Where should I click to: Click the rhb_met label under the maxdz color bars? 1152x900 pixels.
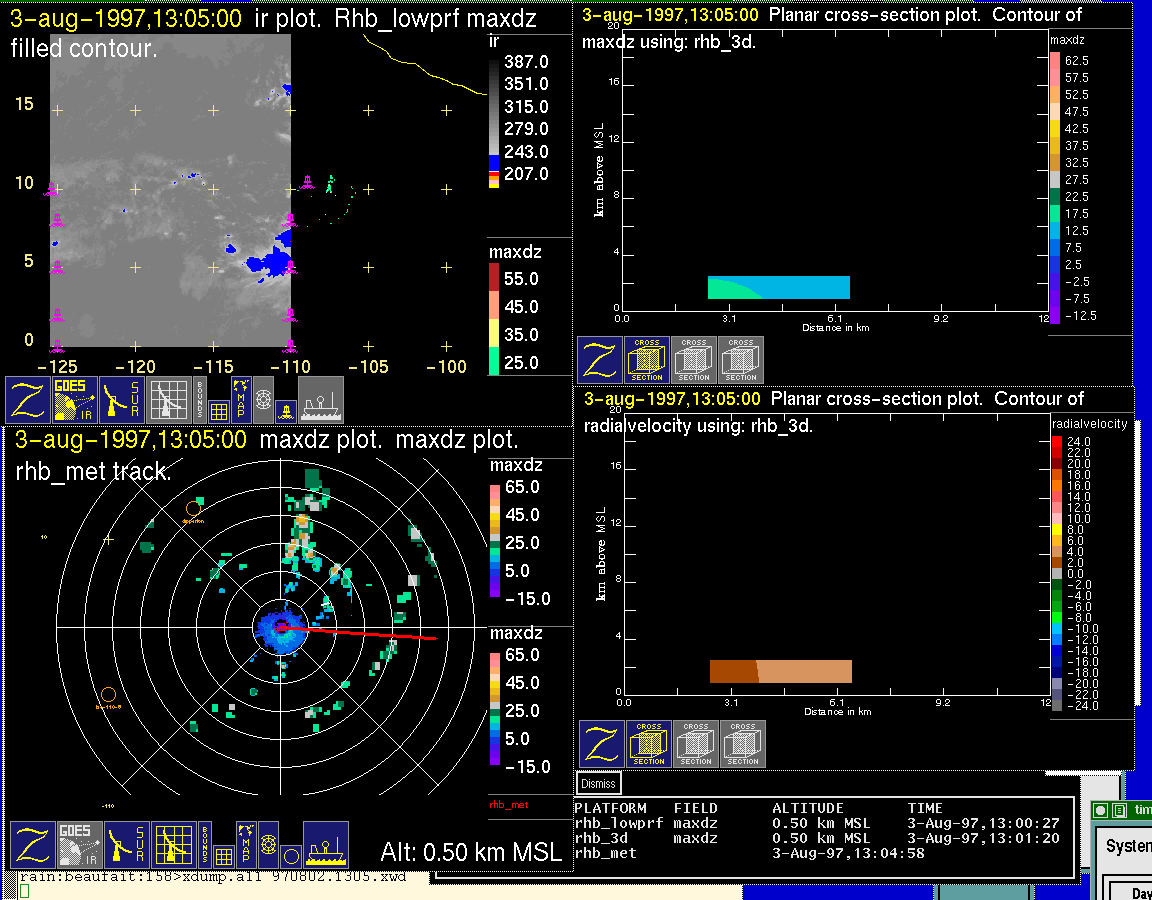click(x=508, y=804)
